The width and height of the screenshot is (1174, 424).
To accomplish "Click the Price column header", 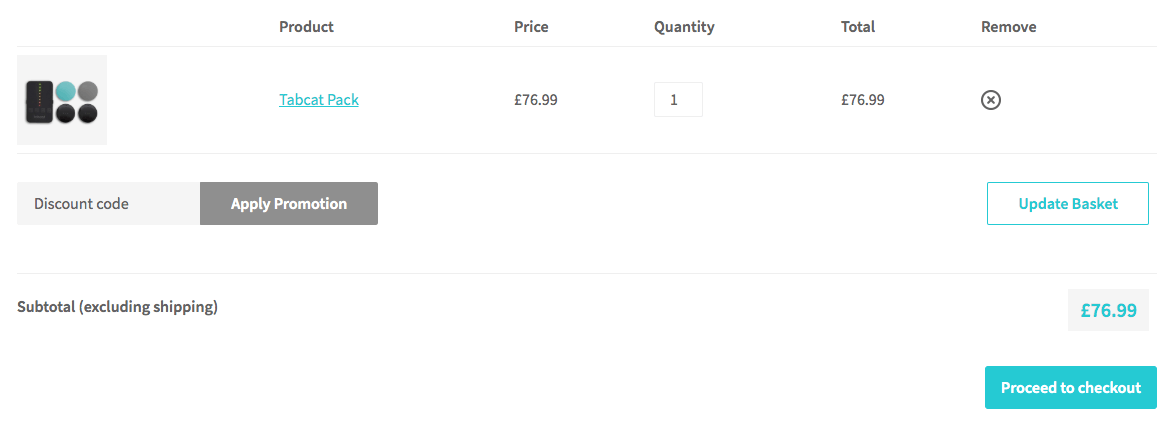I will (x=532, y=27).
